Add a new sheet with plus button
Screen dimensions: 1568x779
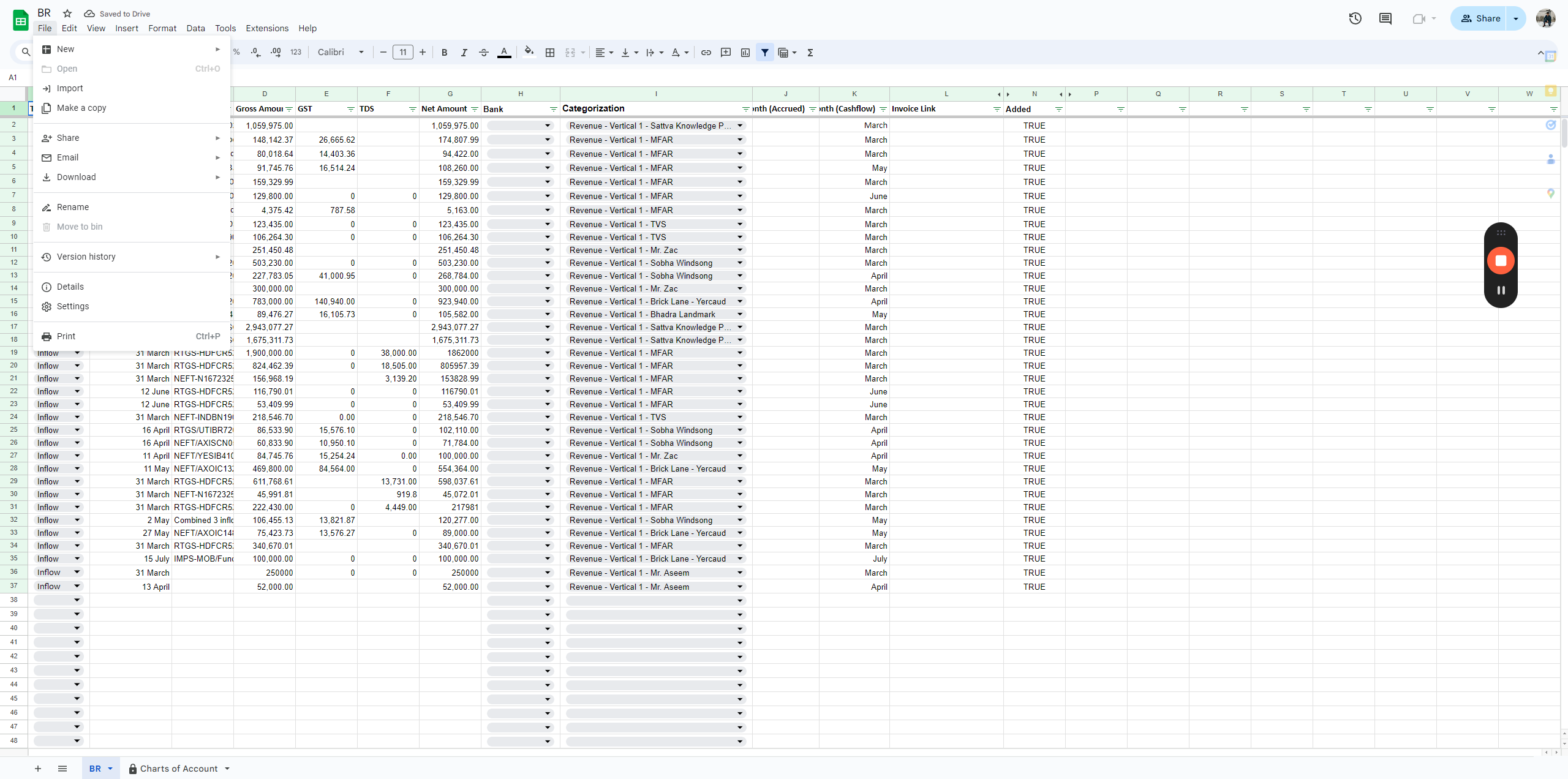38,769
